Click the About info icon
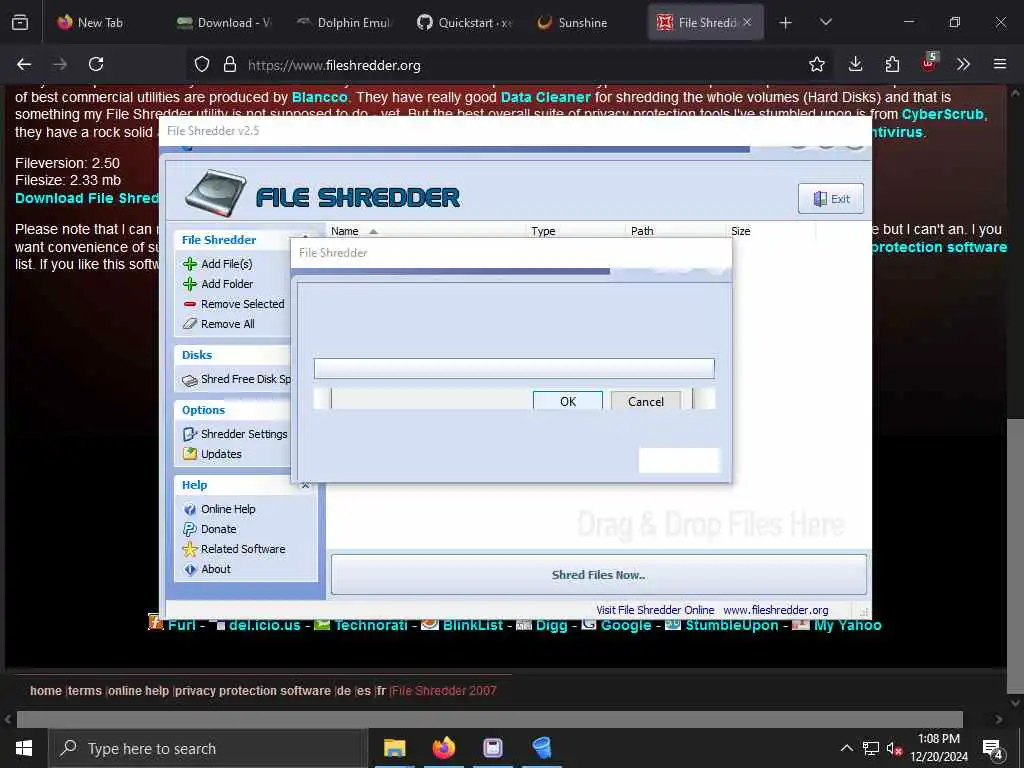The image size is (1024, 768). pos(190,569)
